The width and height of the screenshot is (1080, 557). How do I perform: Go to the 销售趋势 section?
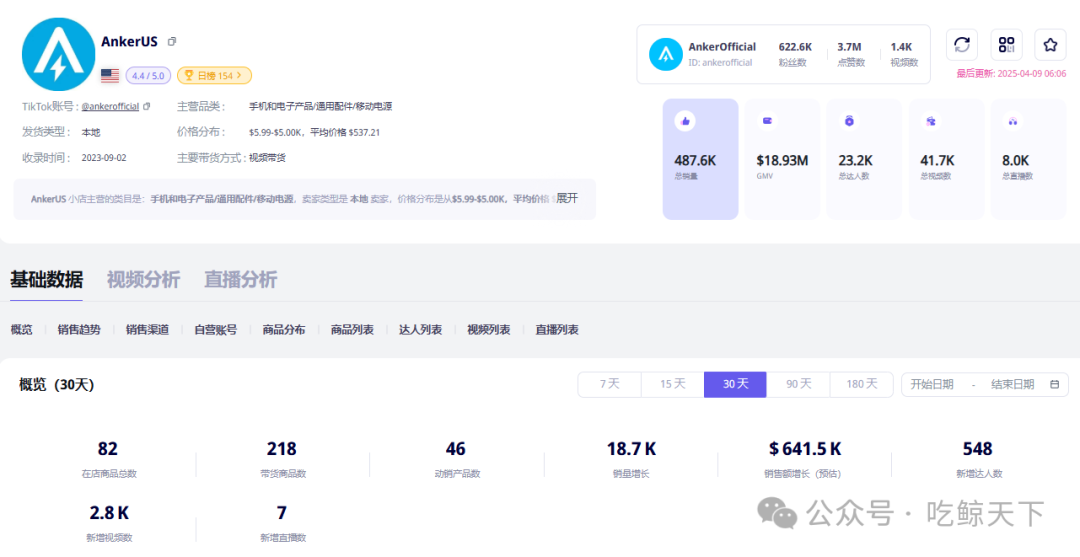[x=79, y=330]
